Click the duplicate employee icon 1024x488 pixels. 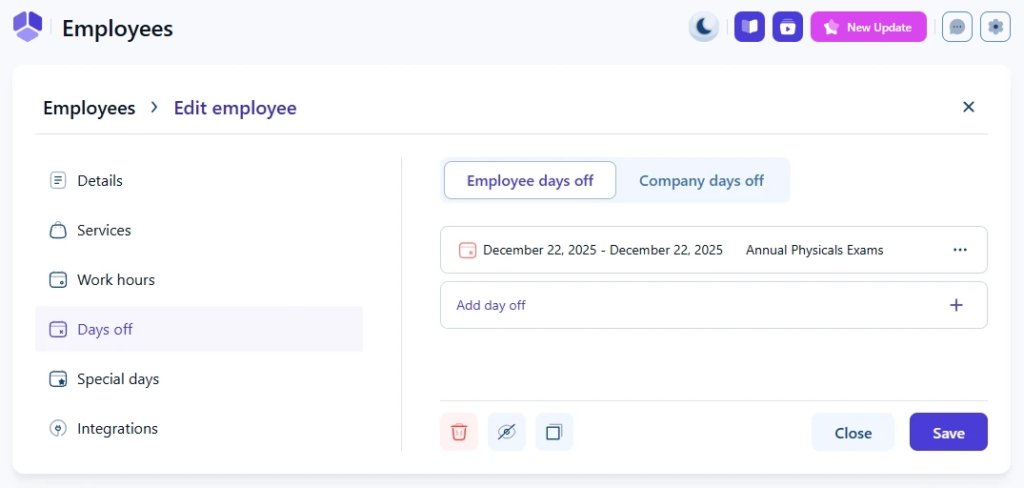point(554,432)
